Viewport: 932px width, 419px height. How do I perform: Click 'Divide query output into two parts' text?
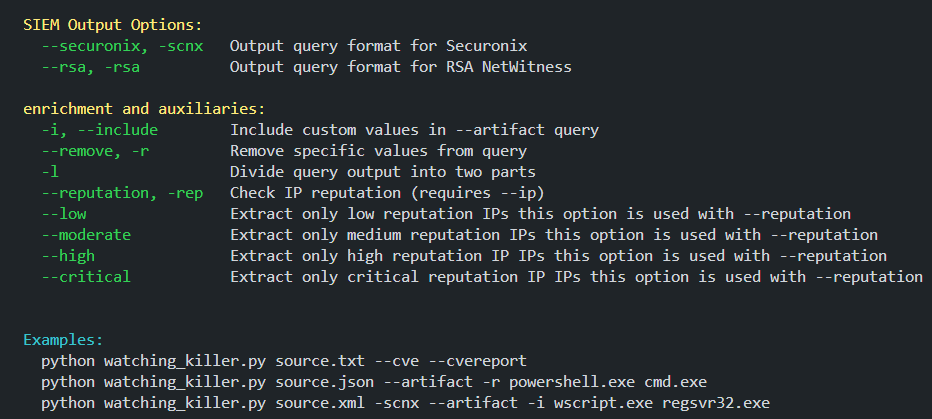383,172
